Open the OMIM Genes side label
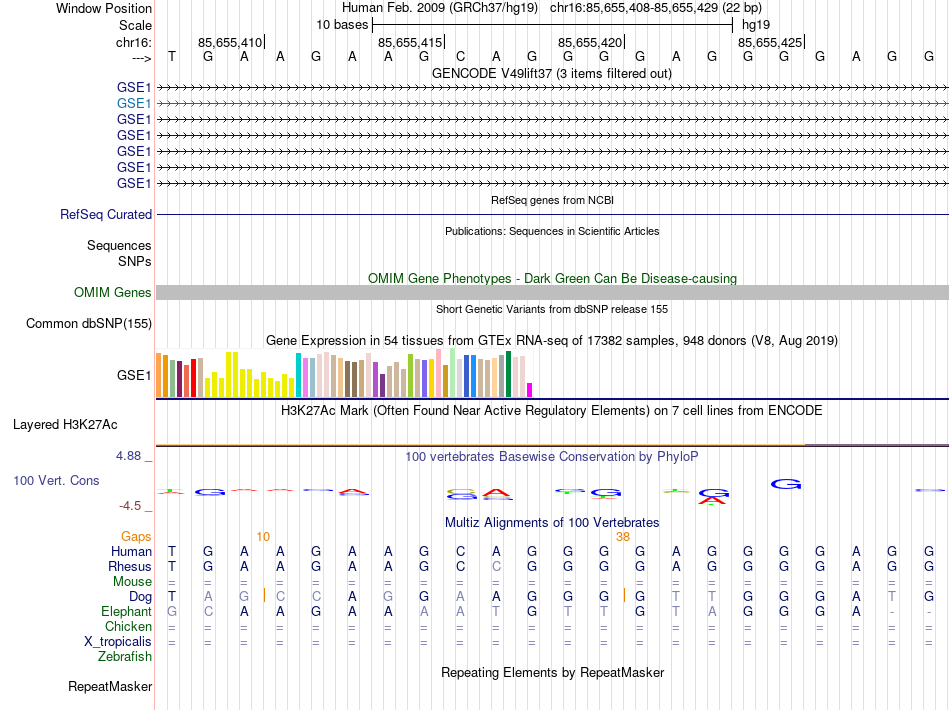This screenshot has width=950, height=710. [113, 293]
